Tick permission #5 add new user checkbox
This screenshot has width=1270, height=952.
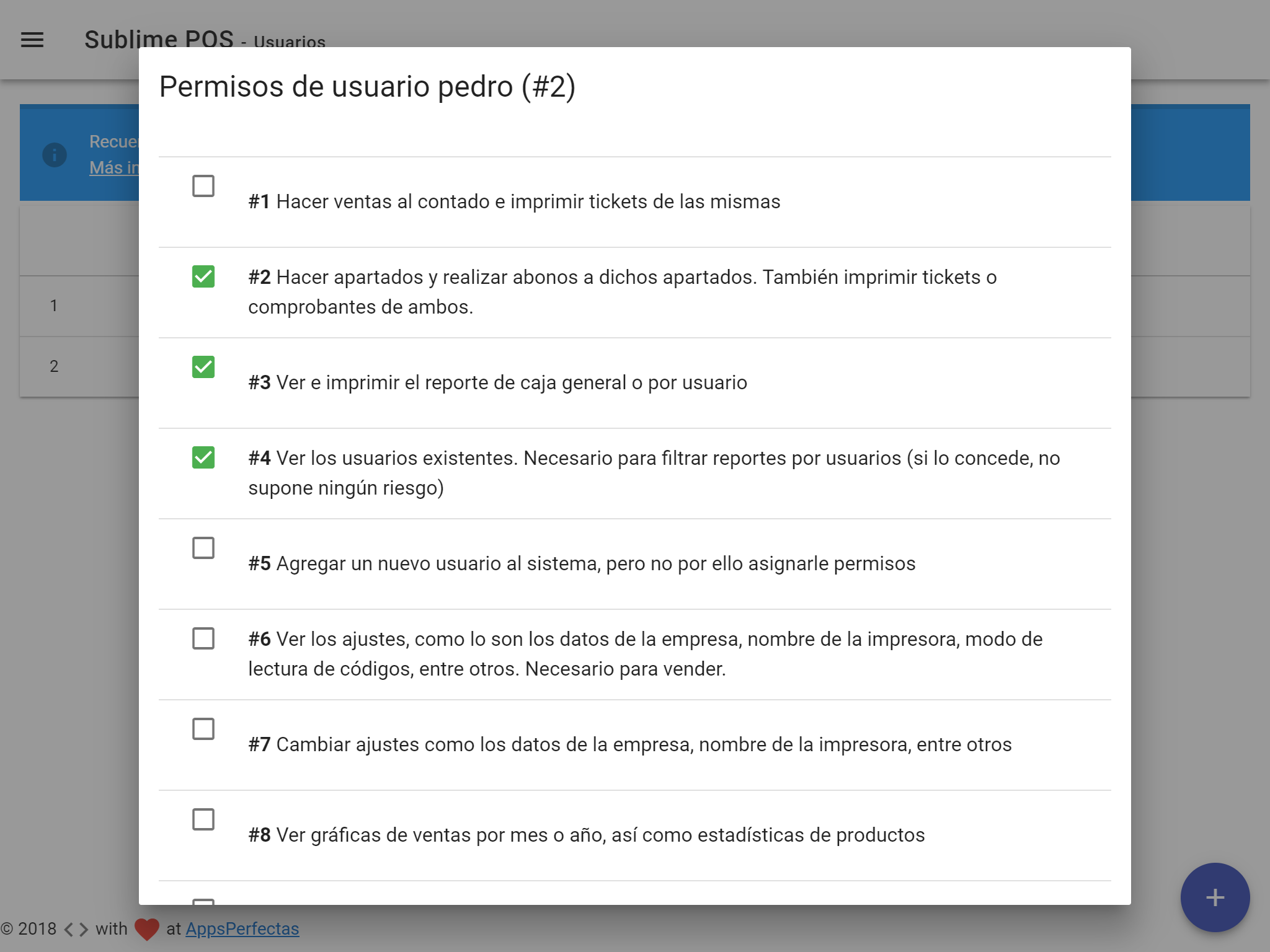pyautogui.click(x=203, y=548)
